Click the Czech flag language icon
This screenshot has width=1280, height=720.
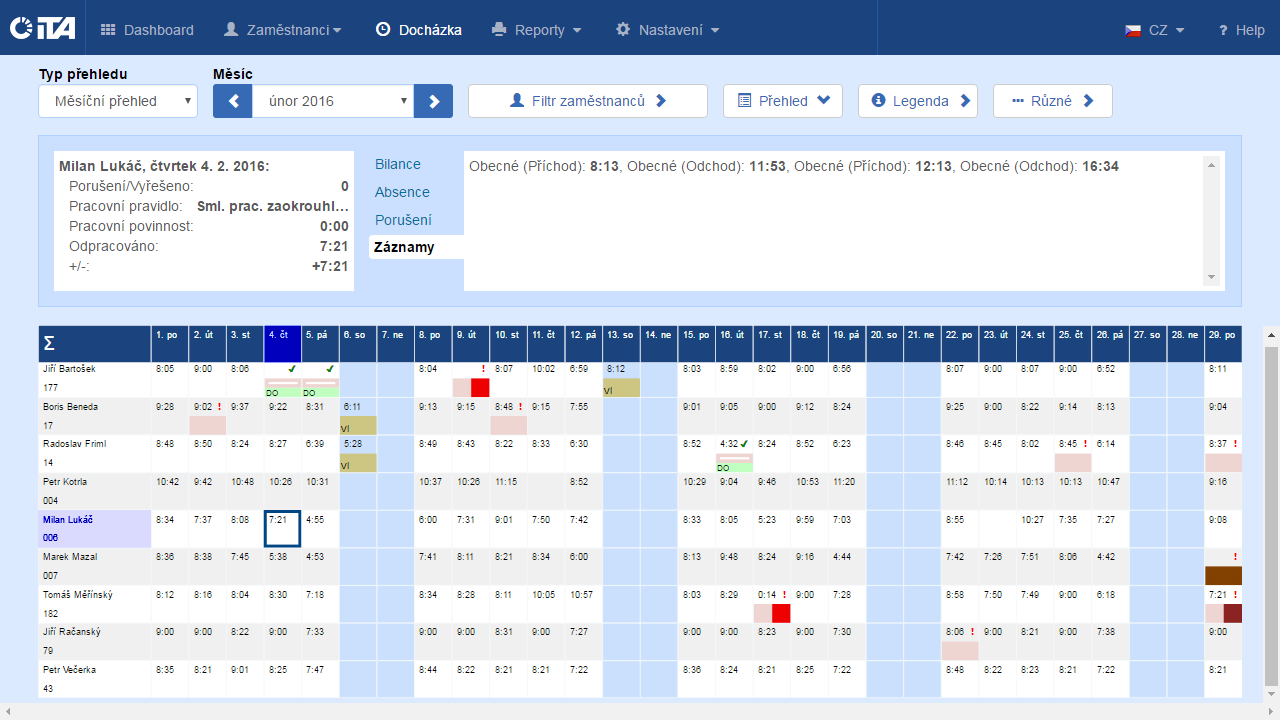pyautogui.click(x=1133, y=30)
